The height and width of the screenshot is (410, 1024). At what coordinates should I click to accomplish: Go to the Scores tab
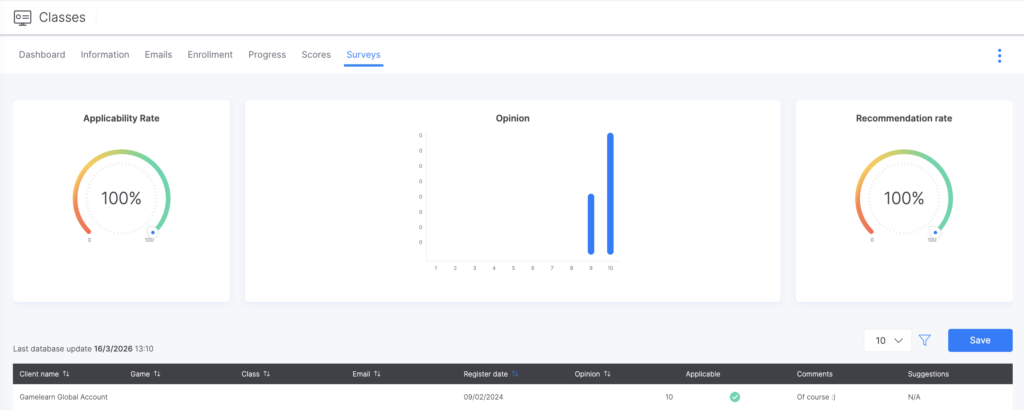pos(316,55)
